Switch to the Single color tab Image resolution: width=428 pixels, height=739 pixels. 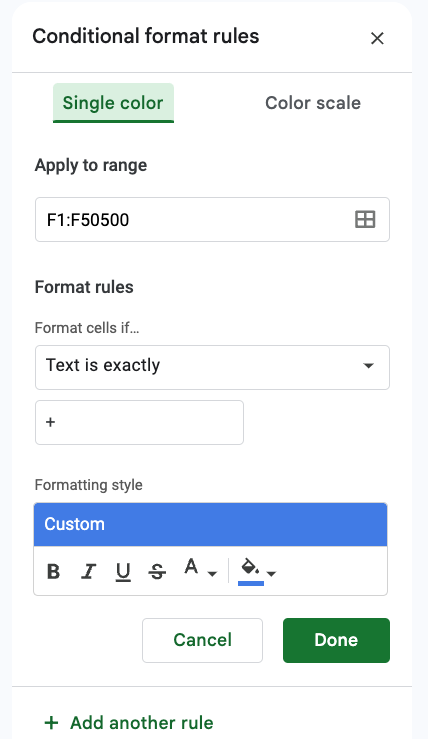[113, 103]
